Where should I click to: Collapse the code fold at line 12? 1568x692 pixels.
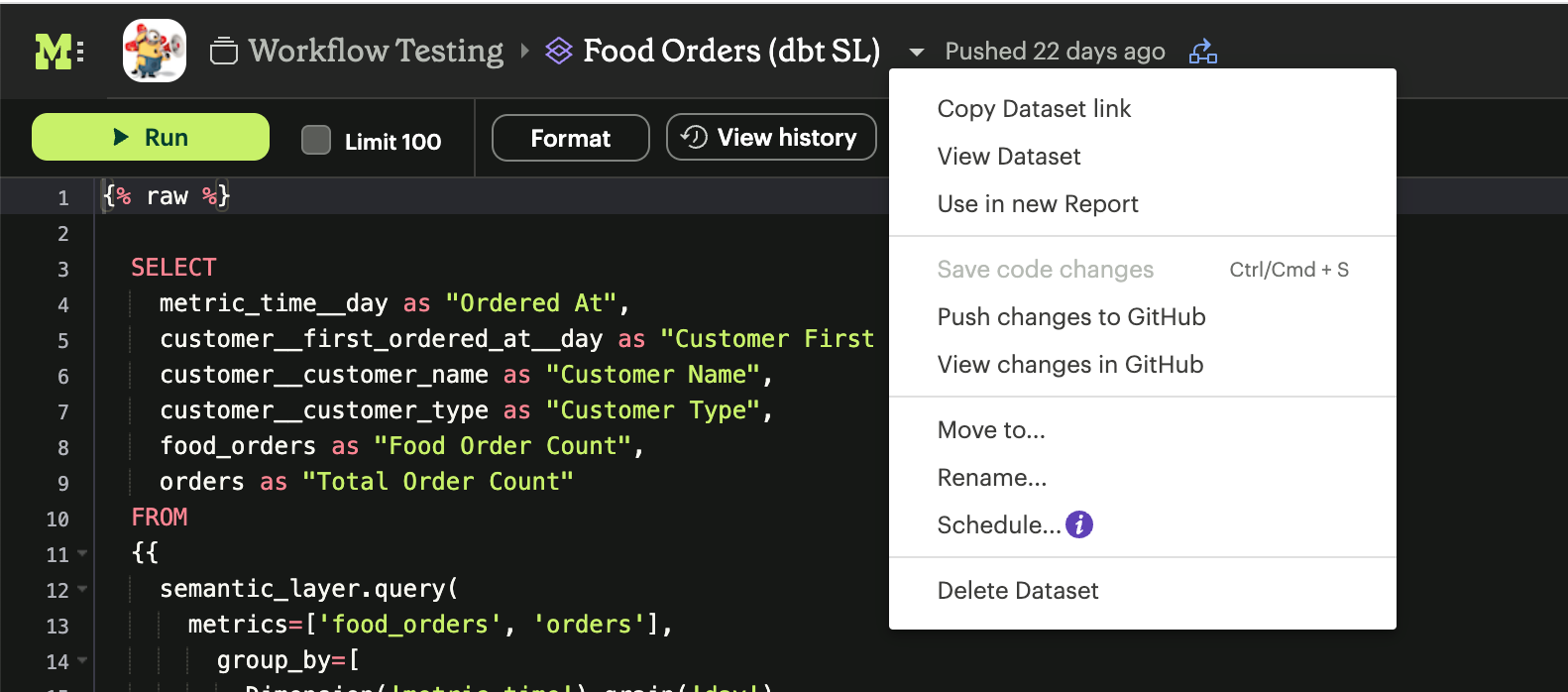pyautogui.click(x=82, y=589)
